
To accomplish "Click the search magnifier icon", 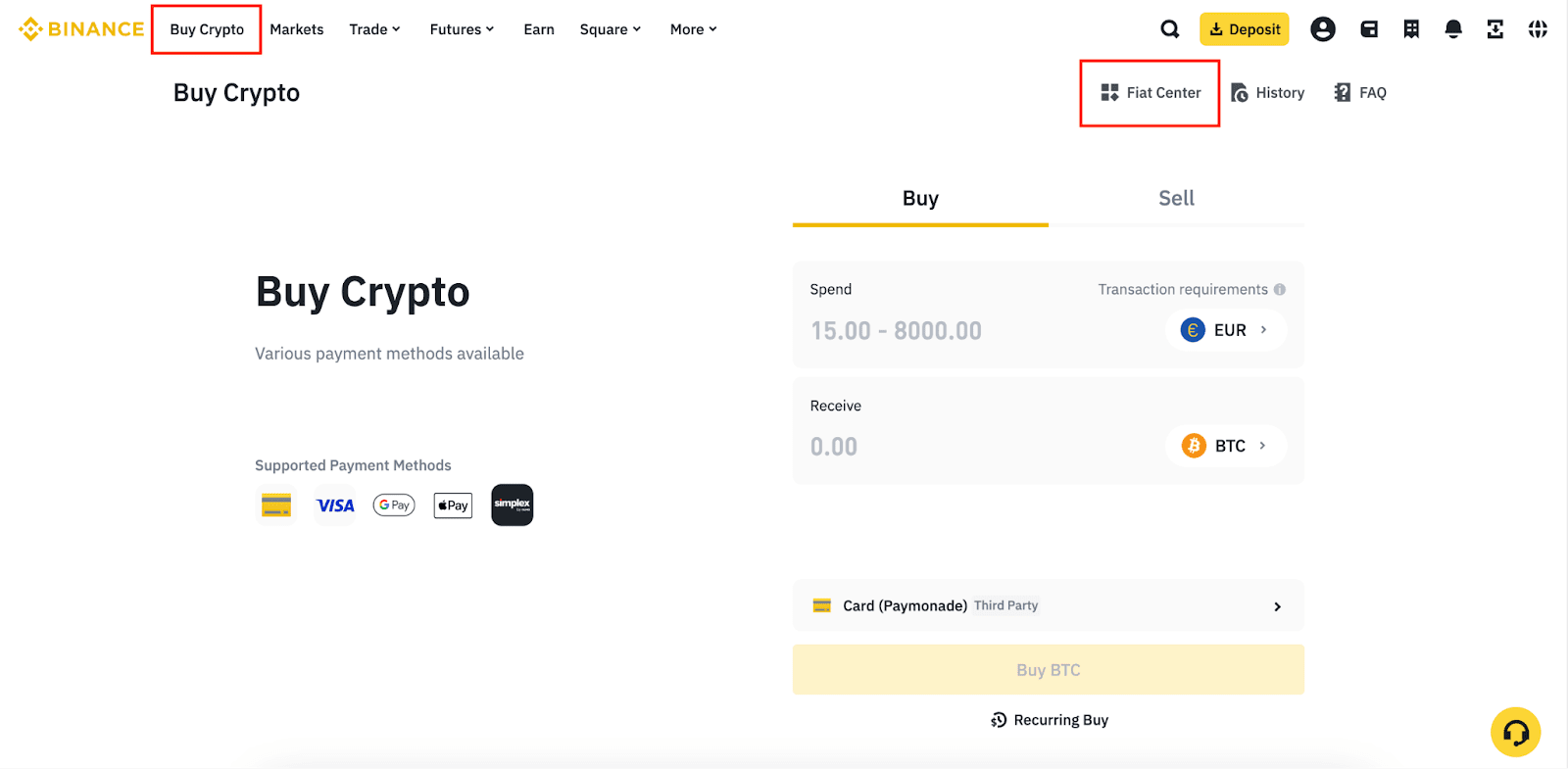I will pos(1169,29).
